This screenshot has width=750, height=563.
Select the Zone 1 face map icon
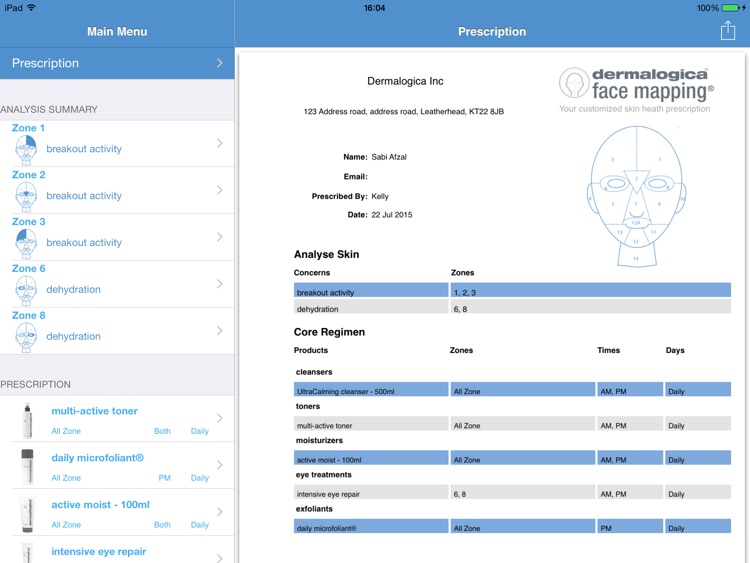[x=26, y=150]
